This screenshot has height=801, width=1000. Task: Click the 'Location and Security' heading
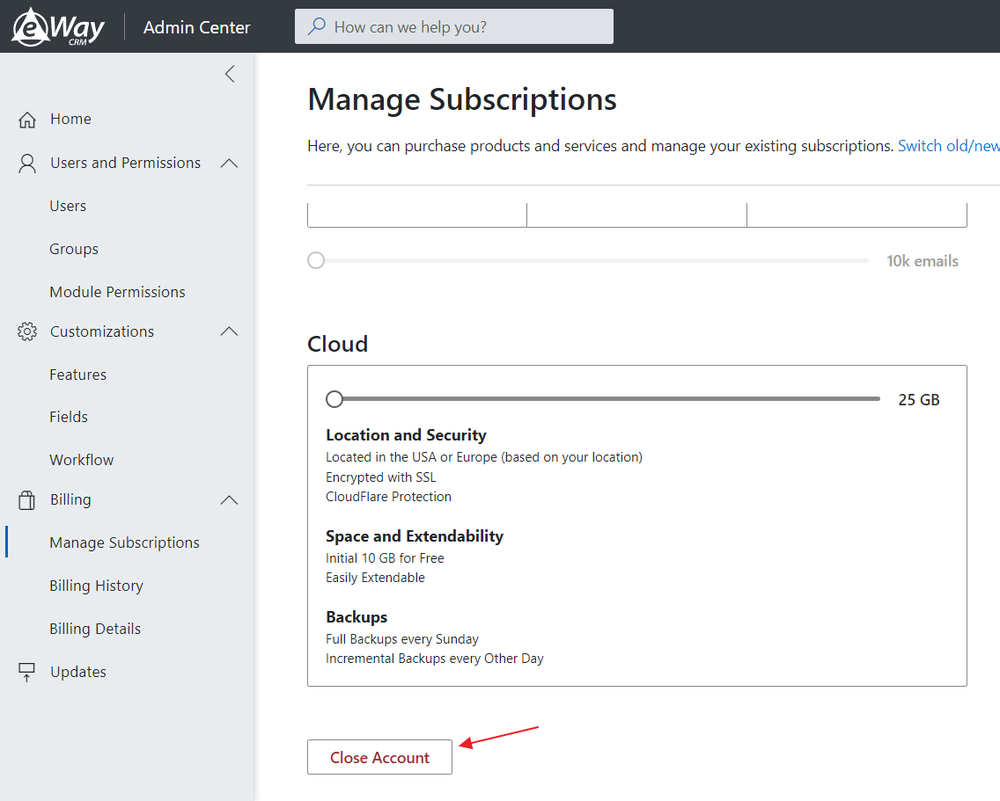406,435
